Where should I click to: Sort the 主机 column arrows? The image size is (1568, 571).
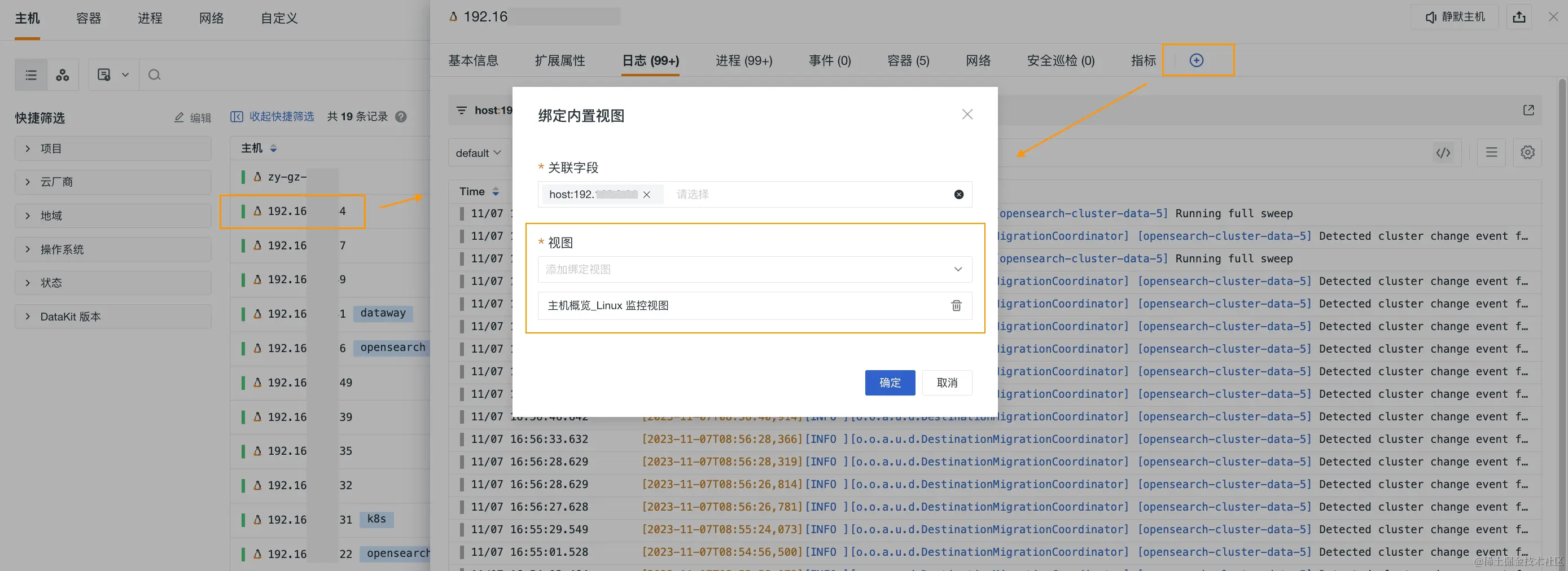pos(273,148)
